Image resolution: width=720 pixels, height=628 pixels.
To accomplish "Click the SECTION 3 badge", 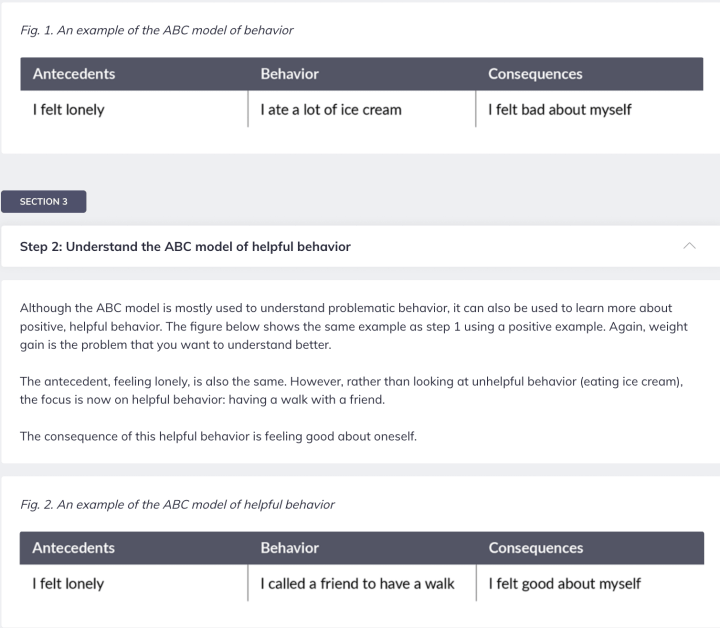I will (43, 201).
